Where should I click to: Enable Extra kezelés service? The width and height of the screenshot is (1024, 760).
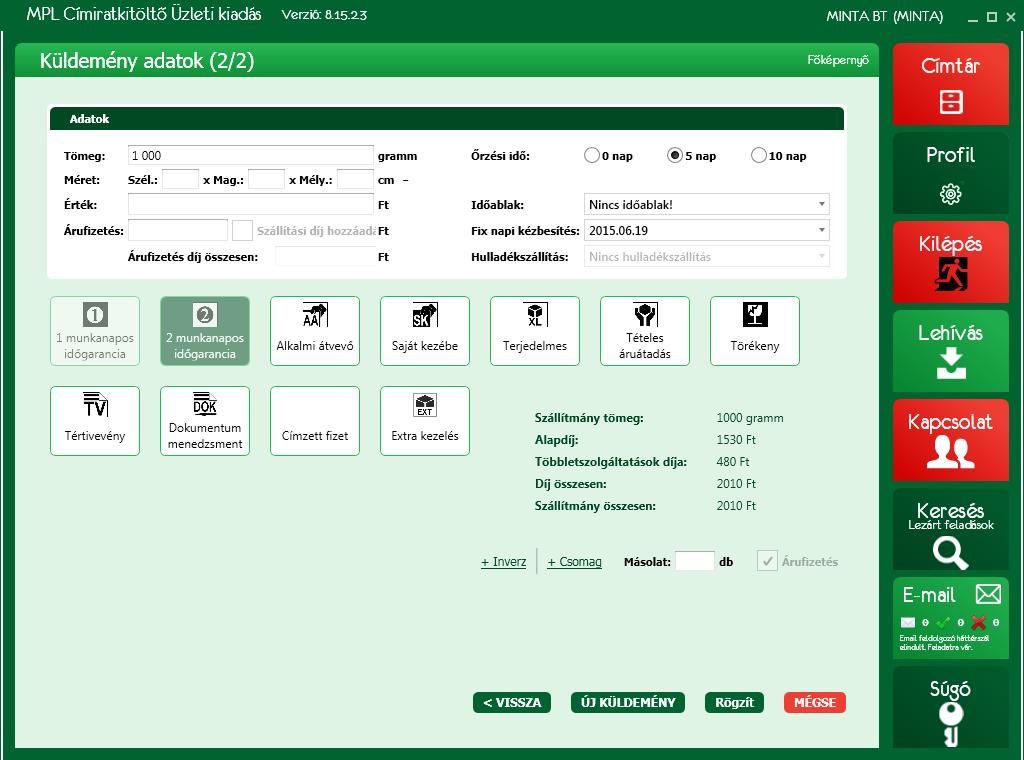(x=424, y=421)
